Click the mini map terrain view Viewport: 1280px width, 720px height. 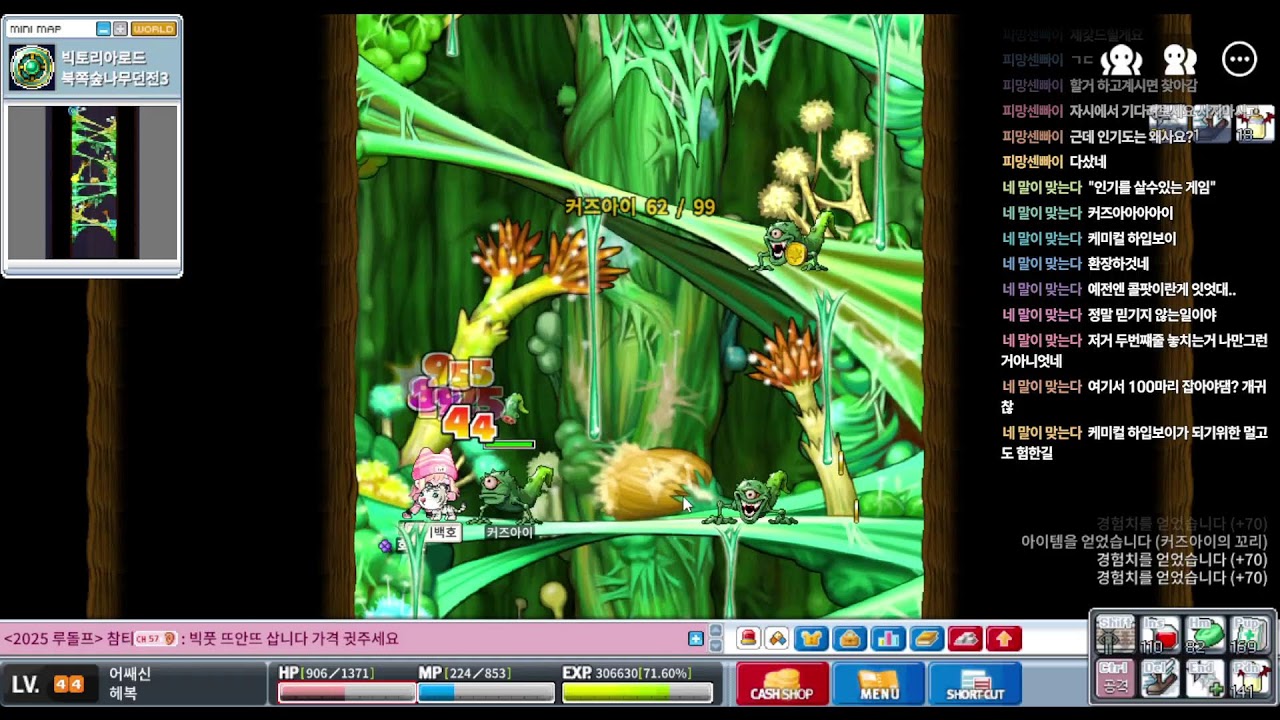(x=93, y=183)
